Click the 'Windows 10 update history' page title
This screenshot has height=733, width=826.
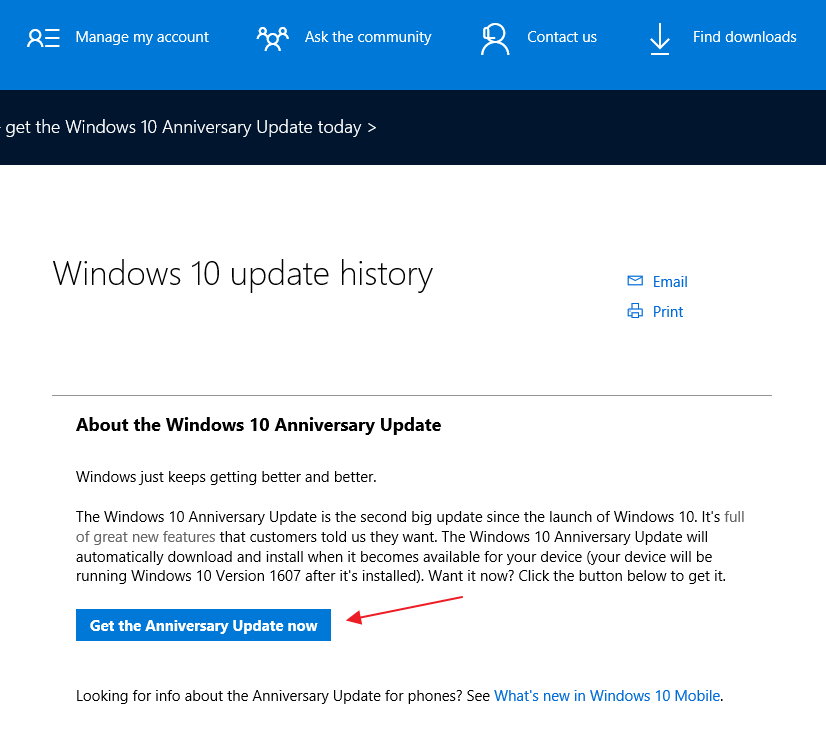click(242, 274)
